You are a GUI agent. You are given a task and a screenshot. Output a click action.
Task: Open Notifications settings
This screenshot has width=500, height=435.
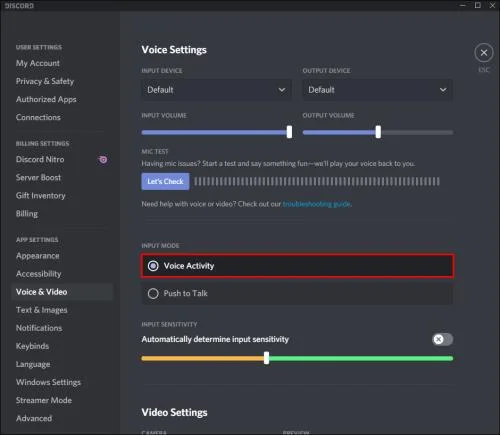(x=39, y=328)
